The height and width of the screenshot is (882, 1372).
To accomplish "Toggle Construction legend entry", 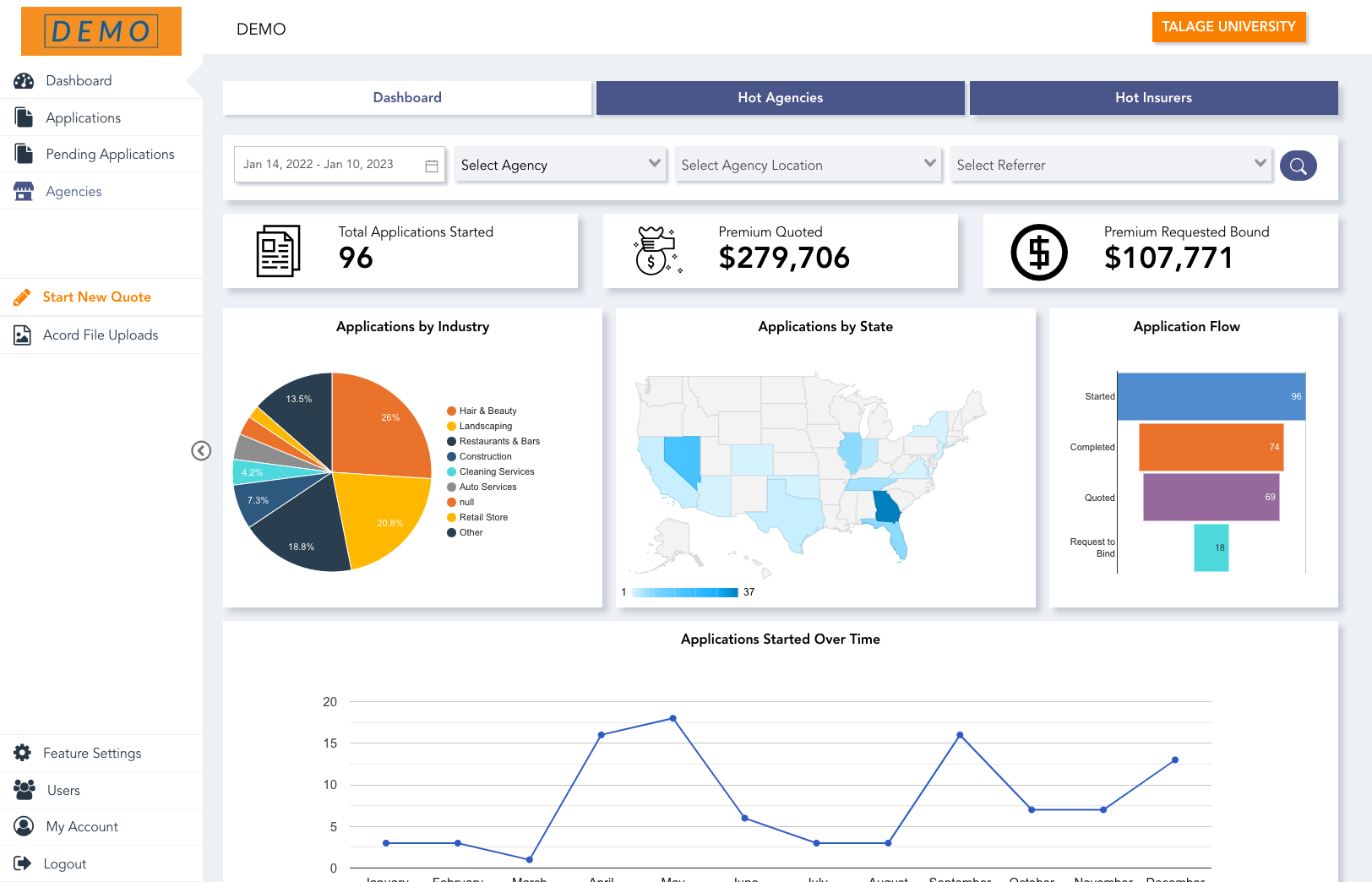I will [479, 457].
